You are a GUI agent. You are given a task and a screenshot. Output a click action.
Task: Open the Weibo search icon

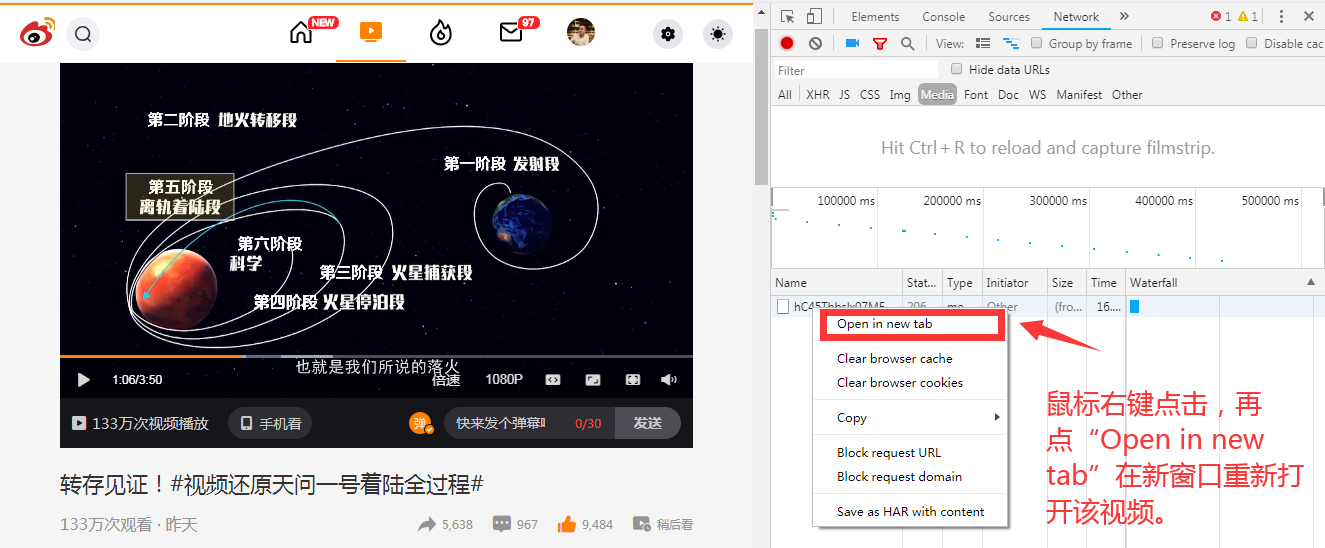[83, 34]
